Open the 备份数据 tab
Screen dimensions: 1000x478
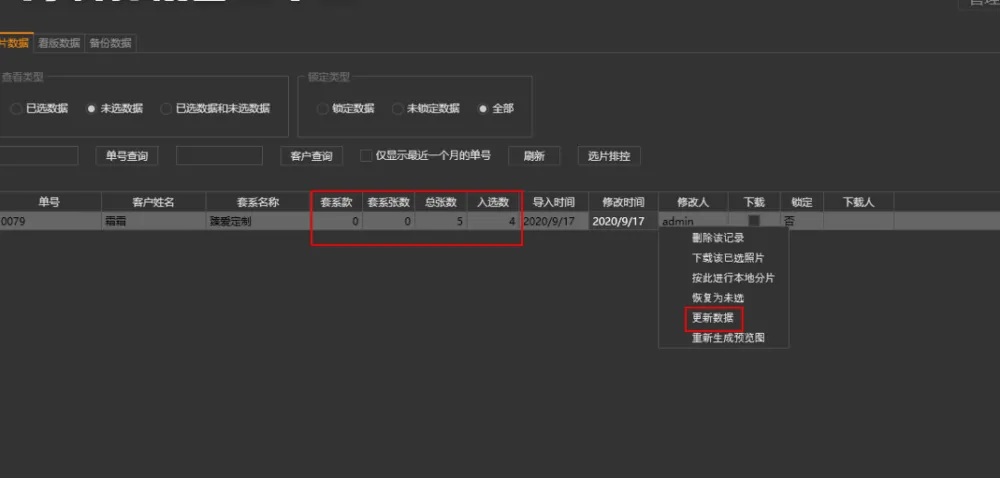click(x=110, y=43)
